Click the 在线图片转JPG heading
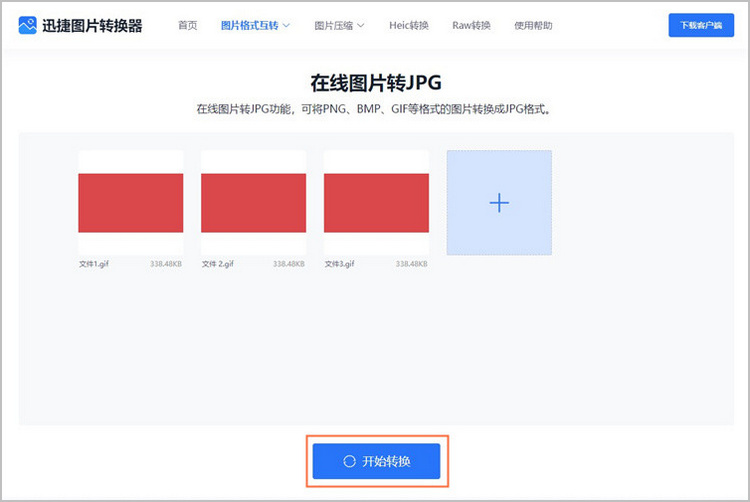Screen dimensions: 750x502 pyautogui.click(x=376, y=83)
